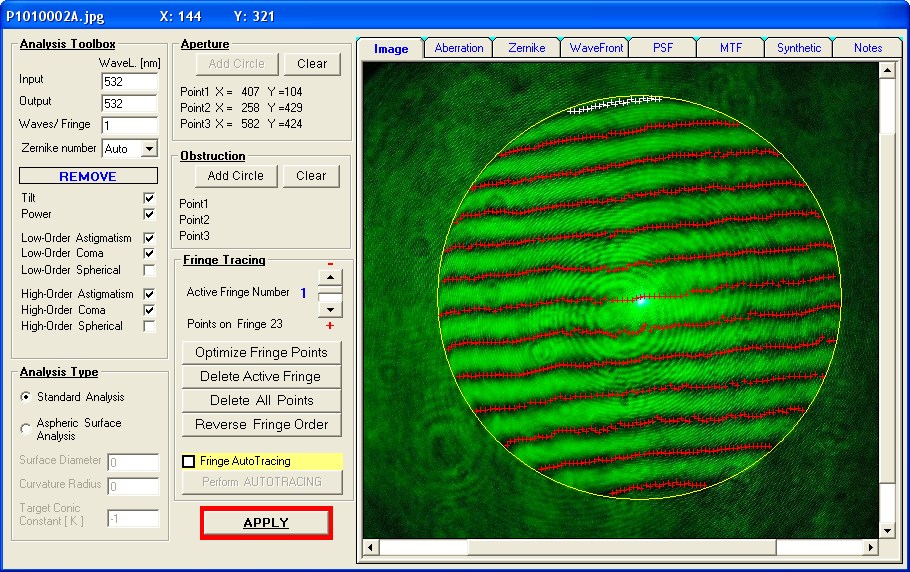Click the image horizontal scrollbar thumb
Viewport: 910px width, 572px height.
622,546
